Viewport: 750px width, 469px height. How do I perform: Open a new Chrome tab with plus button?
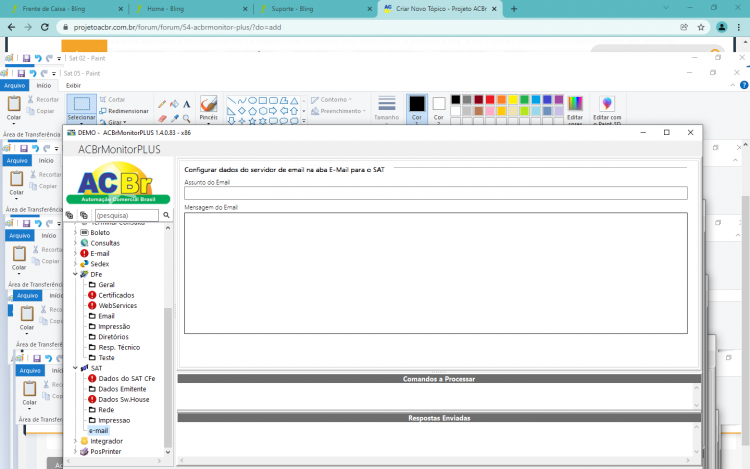[x=514, y=9]
